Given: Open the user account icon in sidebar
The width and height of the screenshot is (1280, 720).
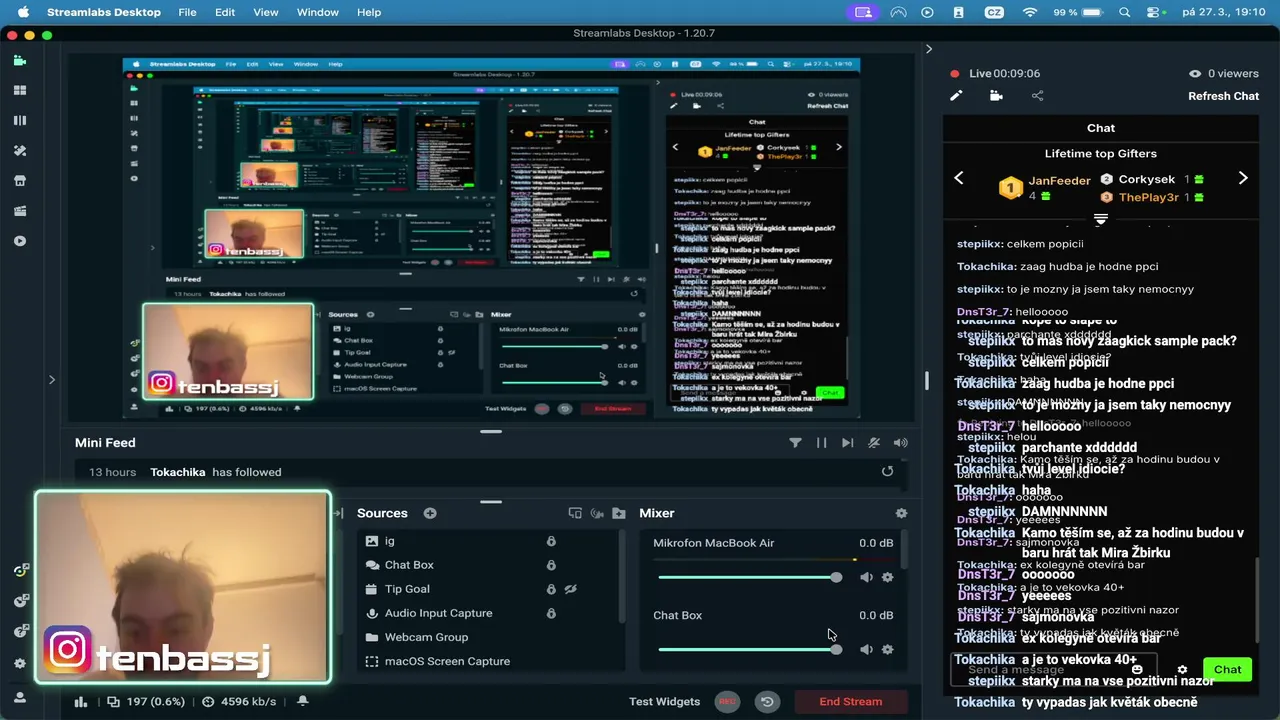Looking at the screenshot, I should (20, 697).
